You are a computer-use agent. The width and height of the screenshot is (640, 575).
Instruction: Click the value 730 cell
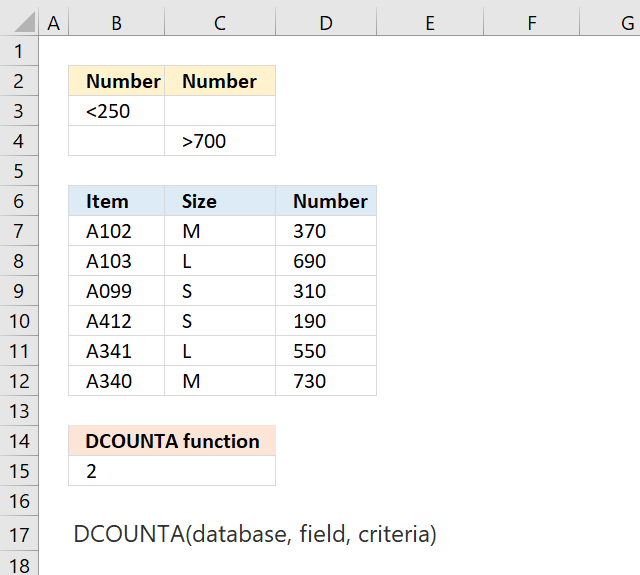coord(326,381)
